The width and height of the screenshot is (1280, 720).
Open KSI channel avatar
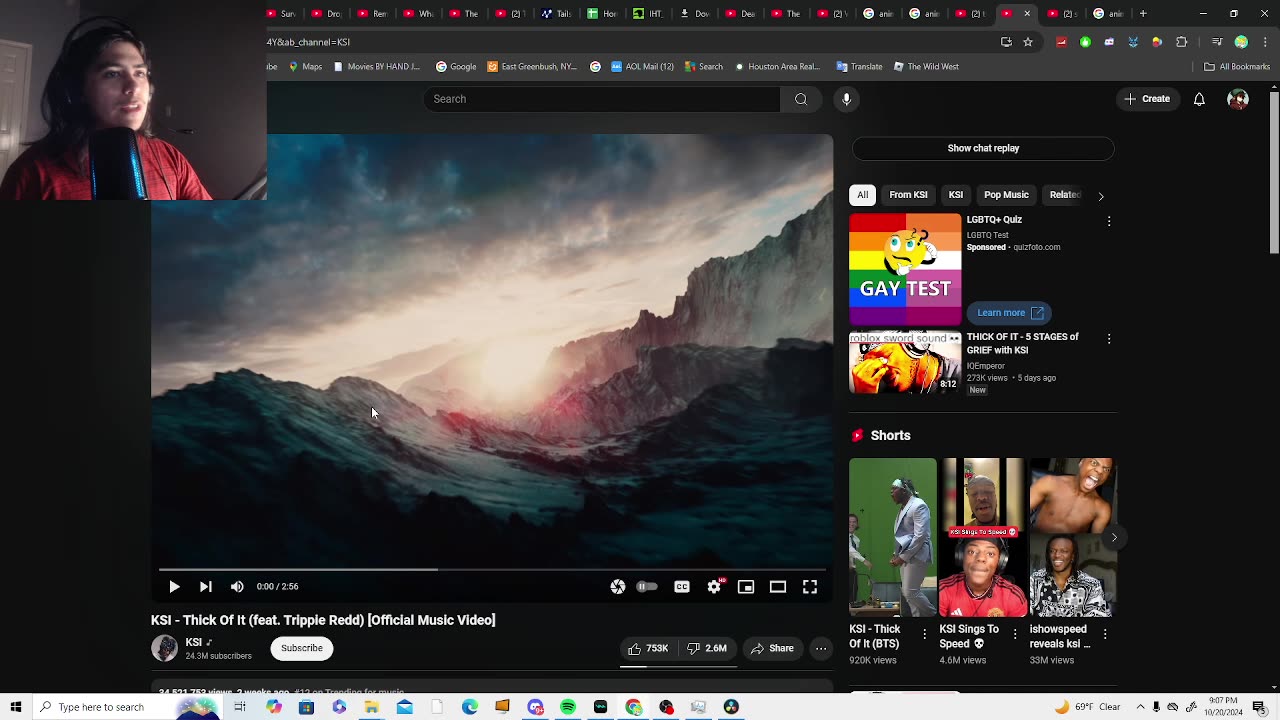click(x=164, y=648)
